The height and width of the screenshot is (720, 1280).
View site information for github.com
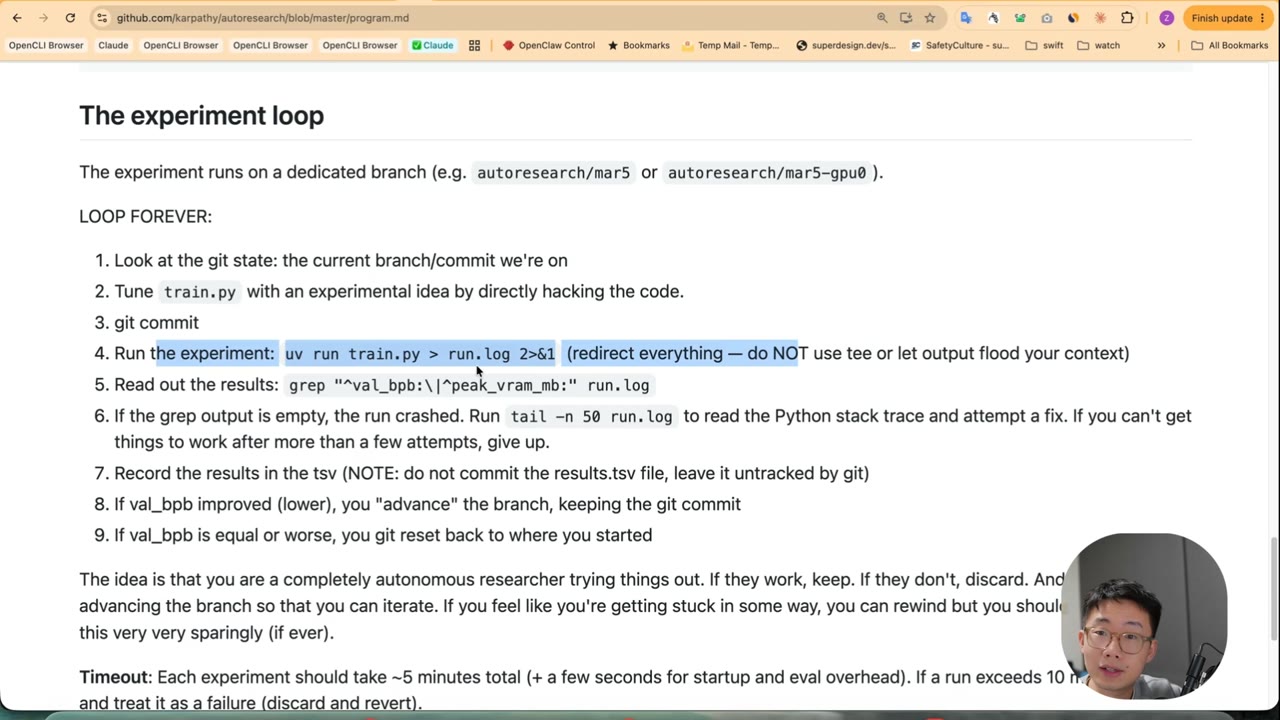pos(101,18)
